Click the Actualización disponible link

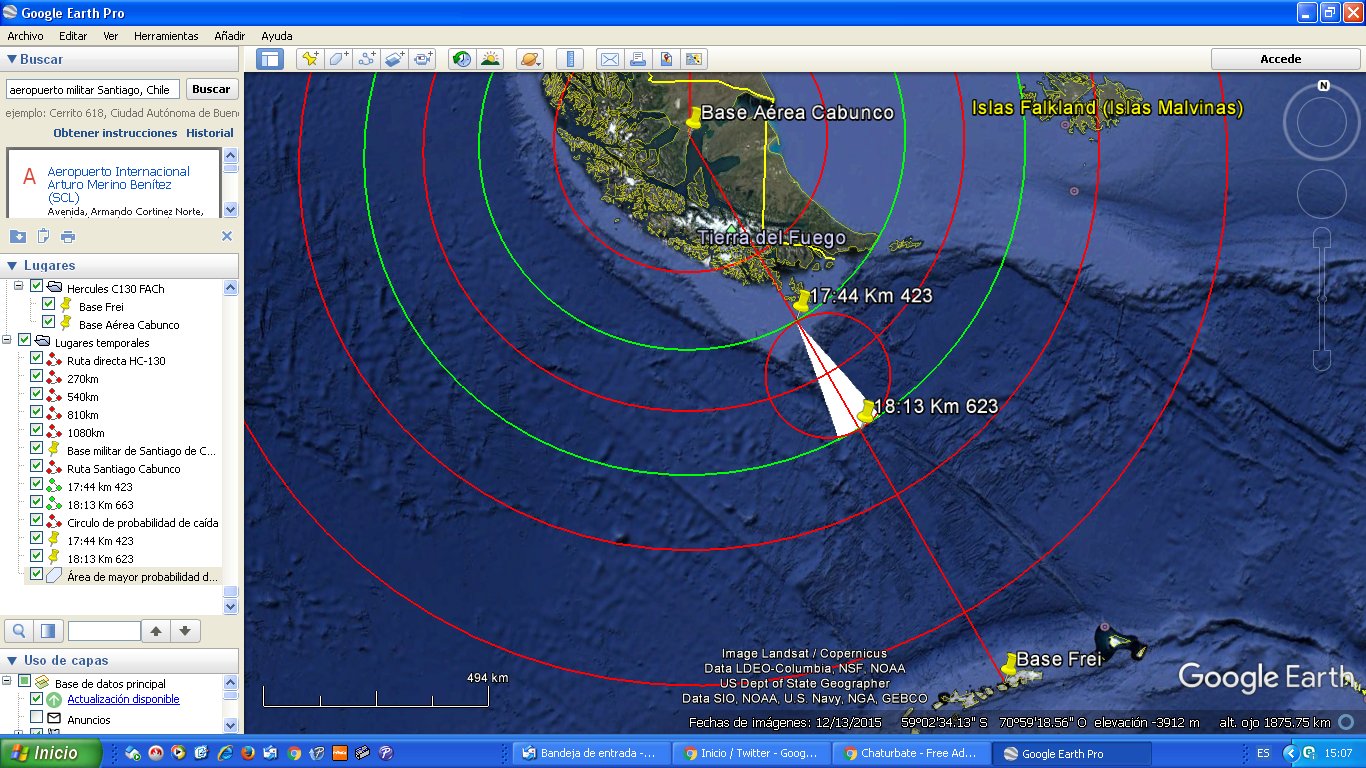pos(124,699)
